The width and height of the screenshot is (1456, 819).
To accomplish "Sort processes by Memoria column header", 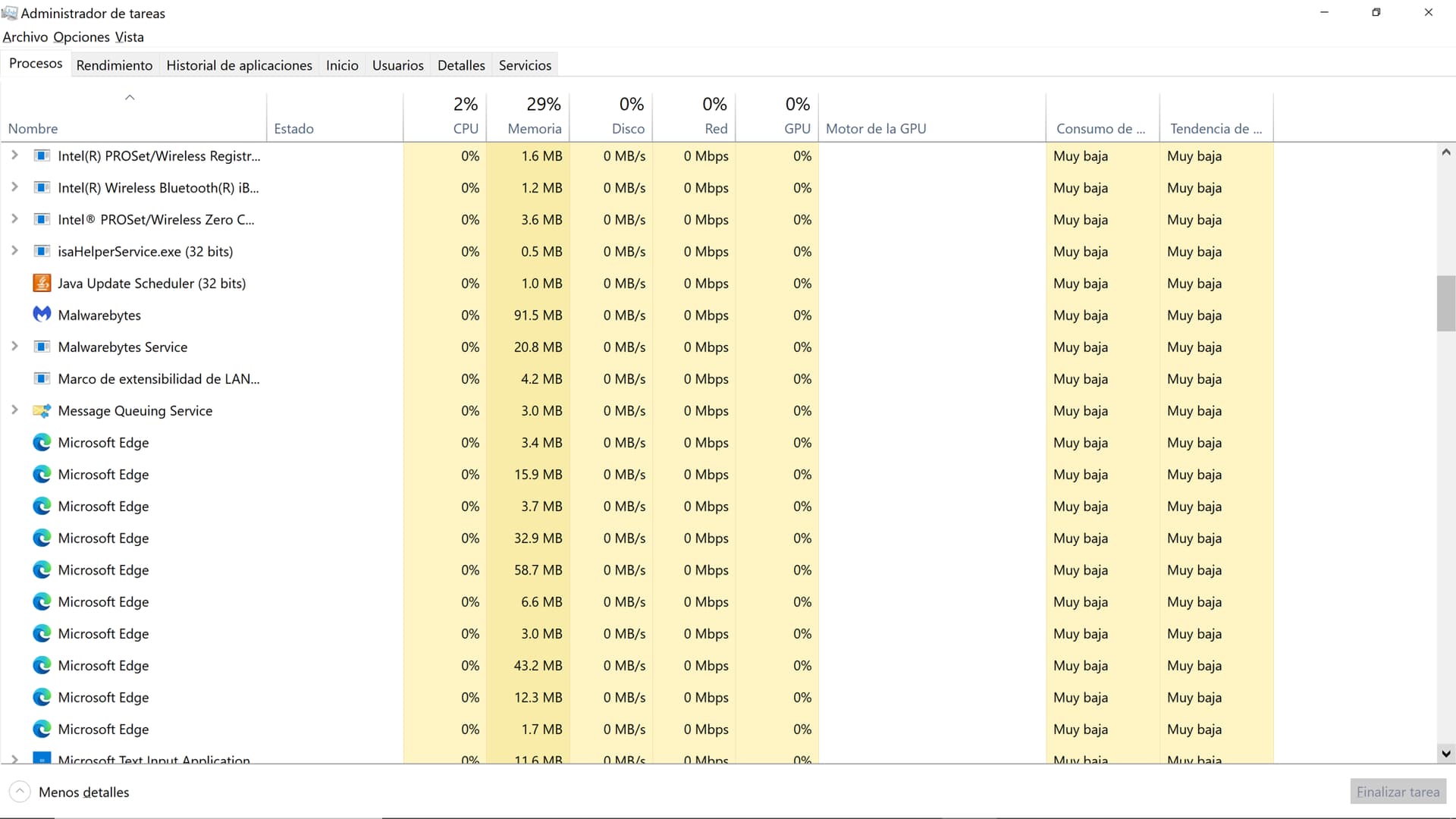I will 528,118.
